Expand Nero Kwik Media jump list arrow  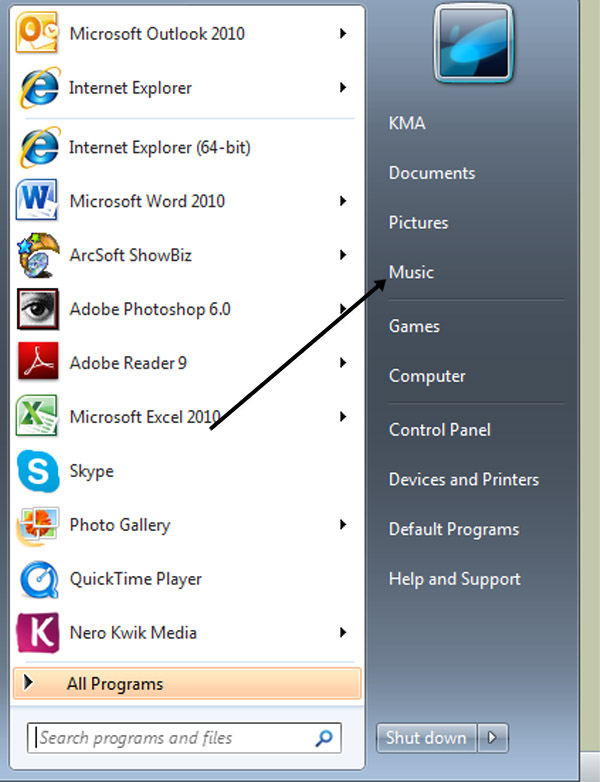(343, 632)
